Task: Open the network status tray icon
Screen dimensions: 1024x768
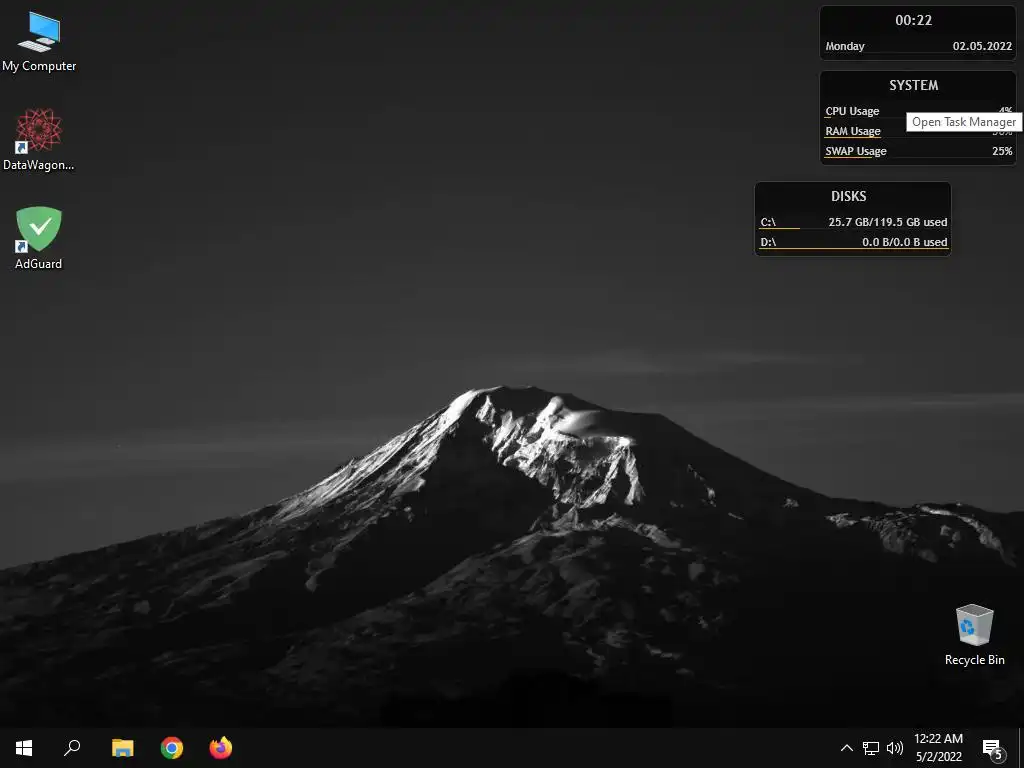Action: click(871, 748)
